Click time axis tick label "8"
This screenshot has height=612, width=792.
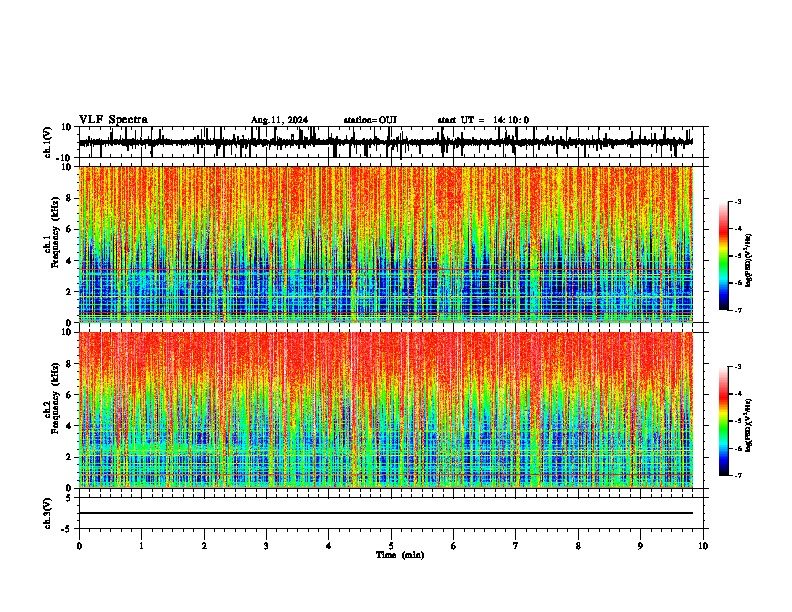tap(578, 546)
